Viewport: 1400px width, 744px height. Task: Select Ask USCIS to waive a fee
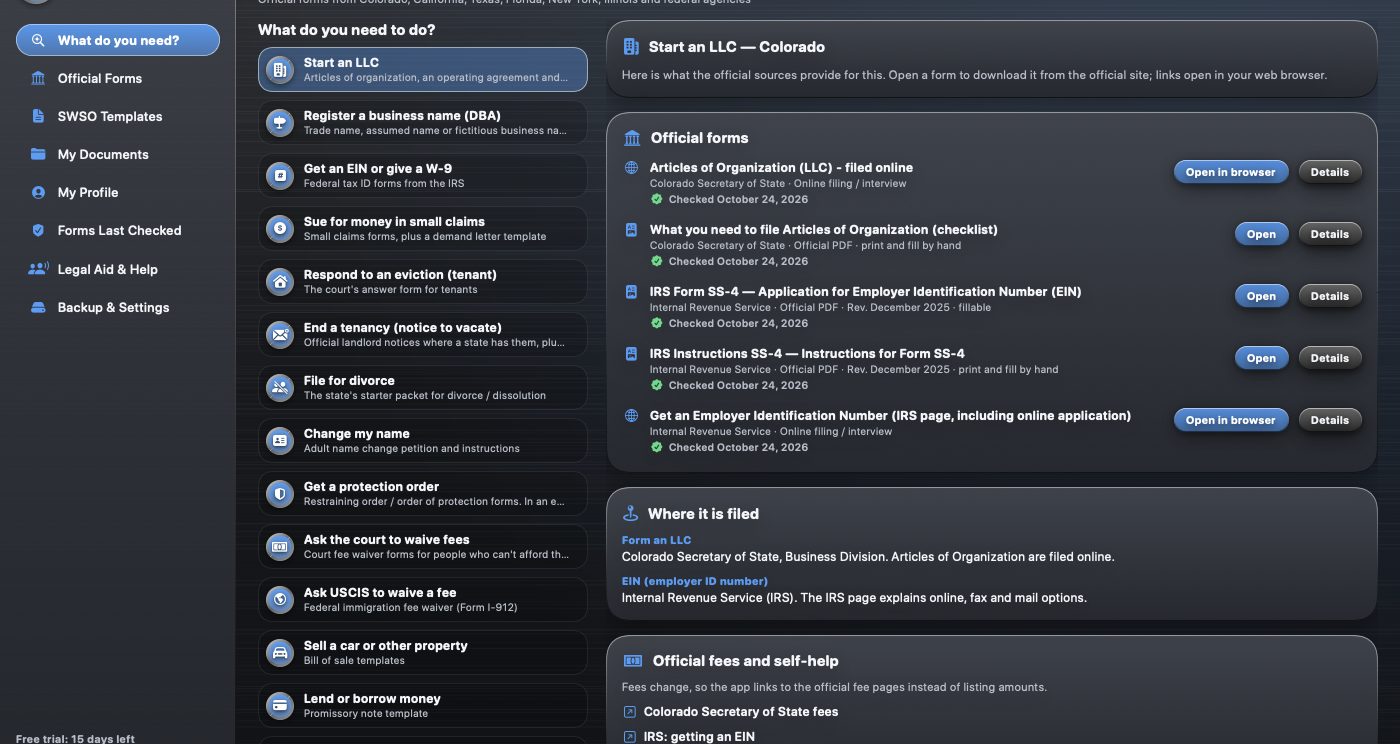pos(422,600)
